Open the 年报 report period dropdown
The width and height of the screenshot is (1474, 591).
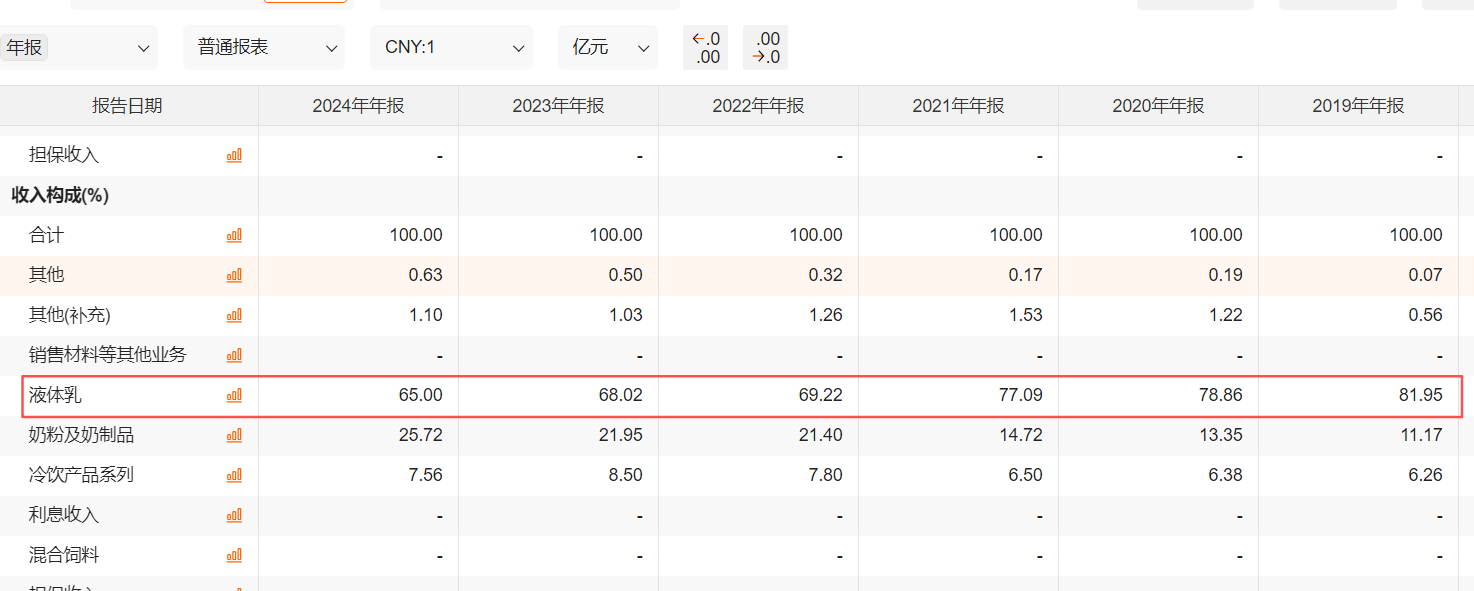click(78, 48)
